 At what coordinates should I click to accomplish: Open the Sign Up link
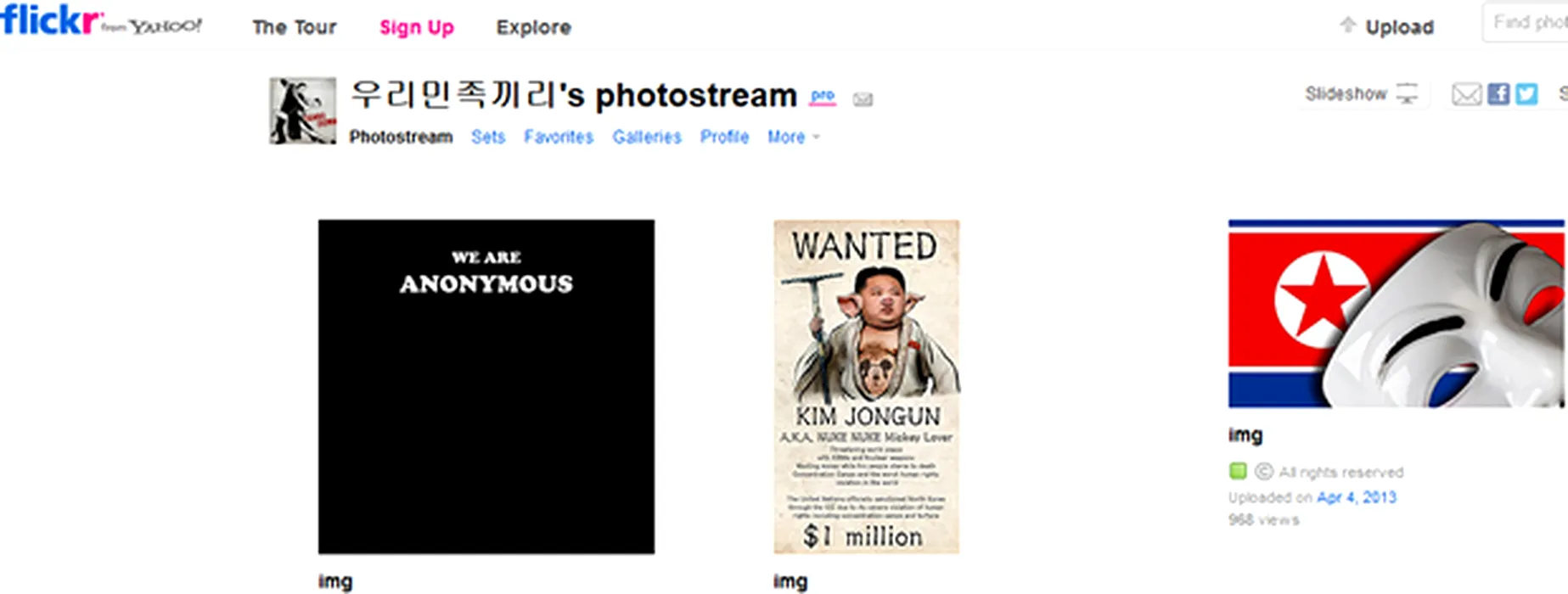[417, 27]
